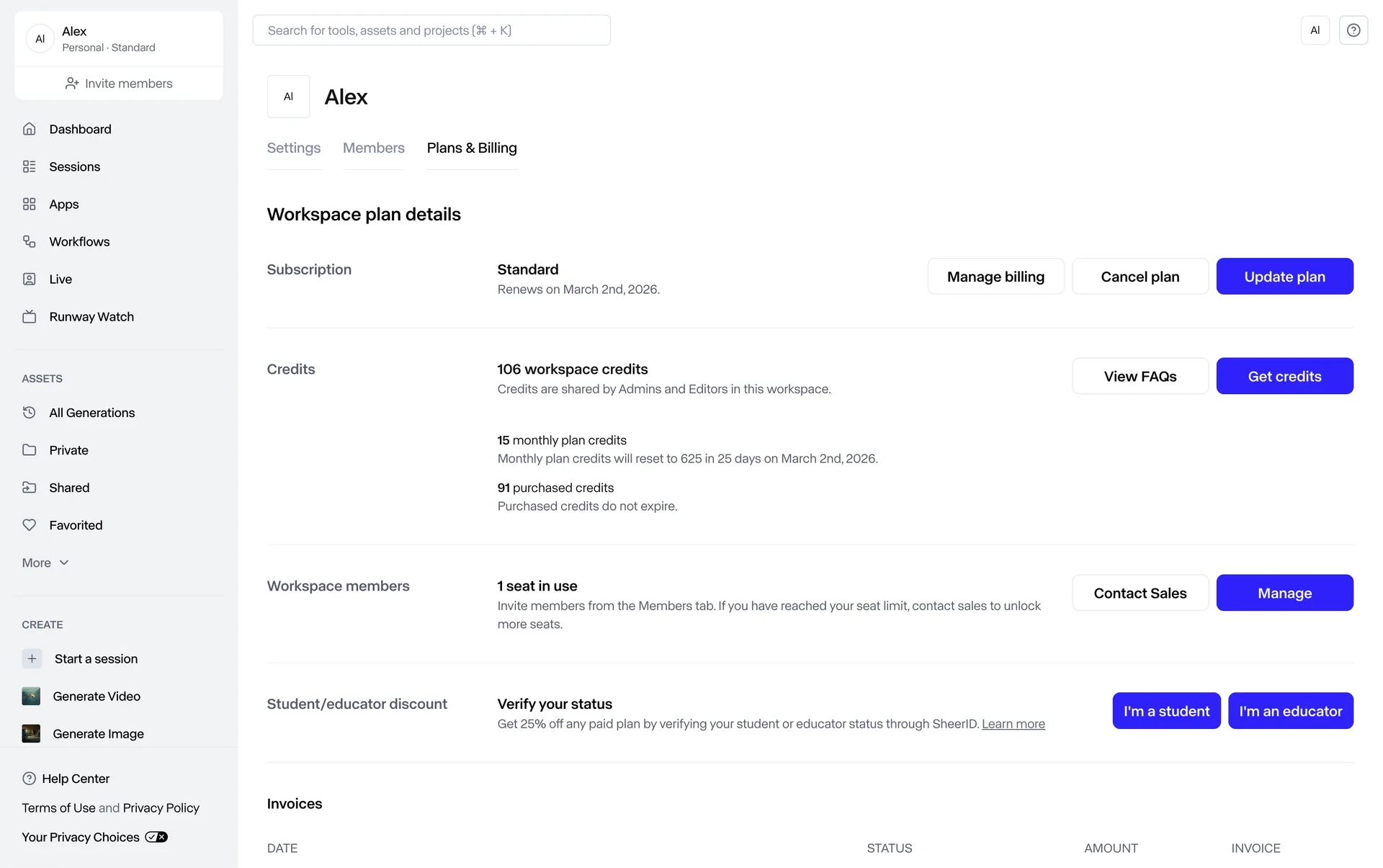Open the Alex Personal Standard workspace switcher
This screenshot has width=1383, height=868.
[119, 39]
